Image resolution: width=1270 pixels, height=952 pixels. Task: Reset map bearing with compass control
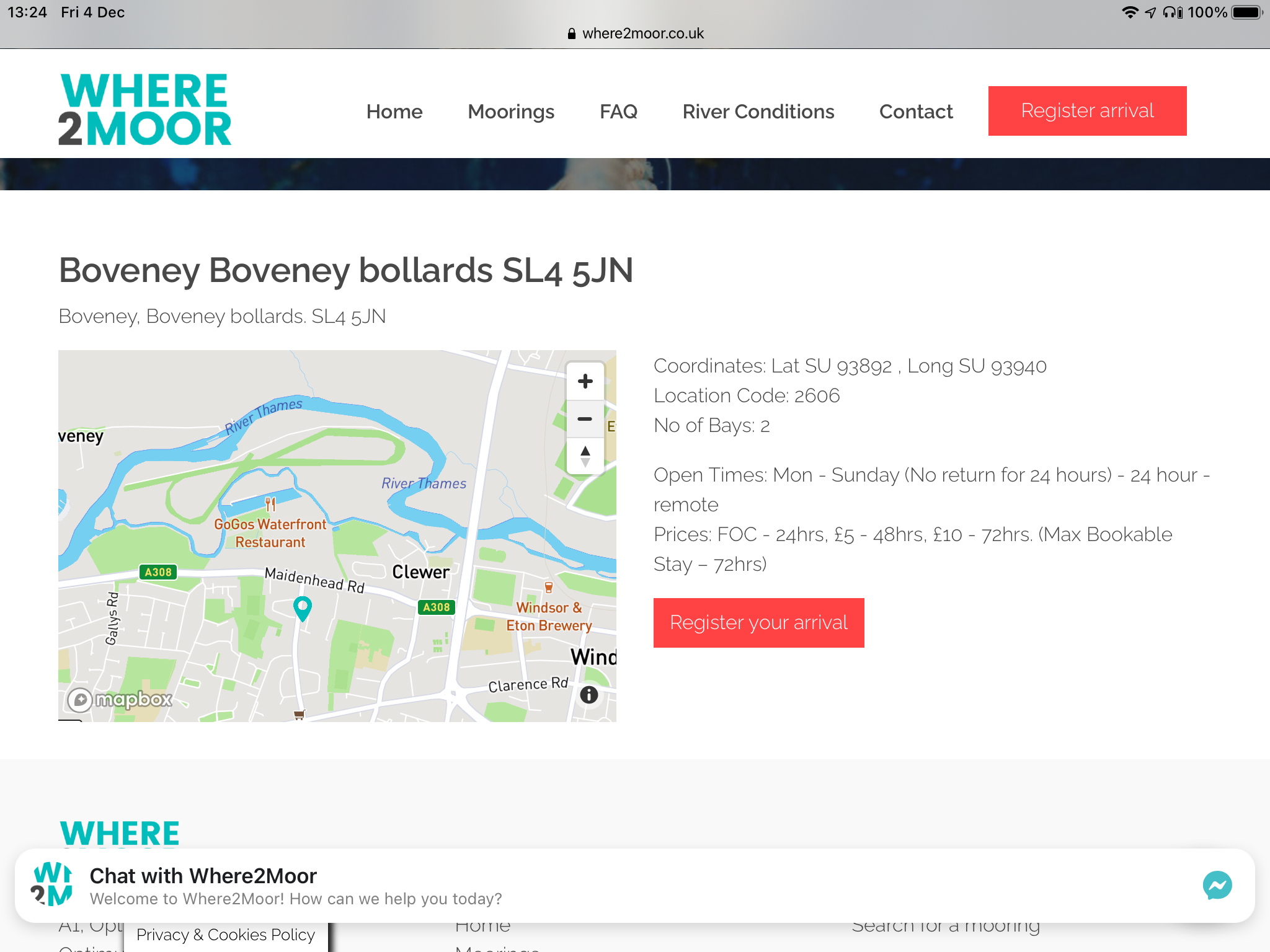tap(585, 456)
